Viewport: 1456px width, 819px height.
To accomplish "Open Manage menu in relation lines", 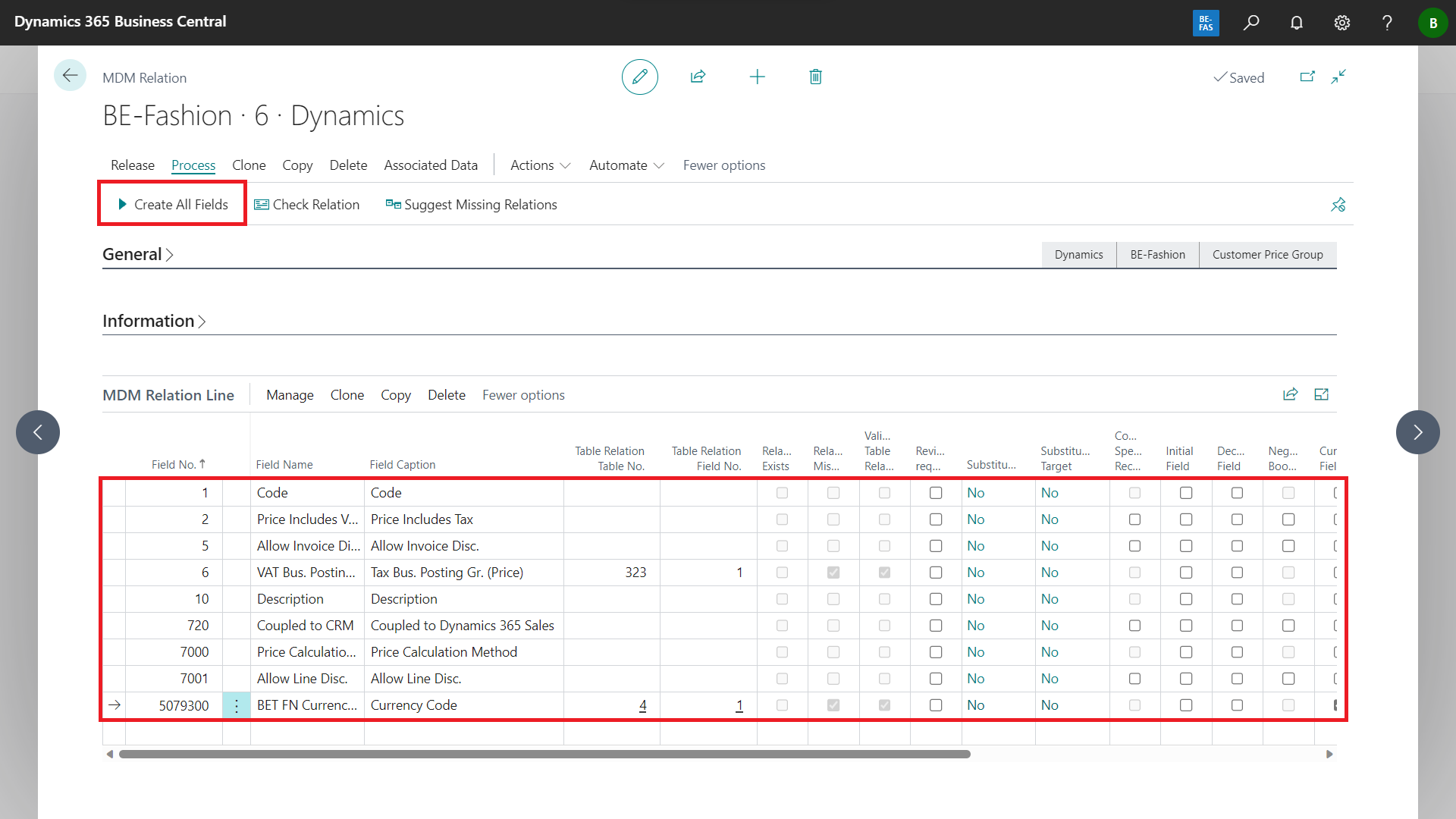I will [290, 395].
